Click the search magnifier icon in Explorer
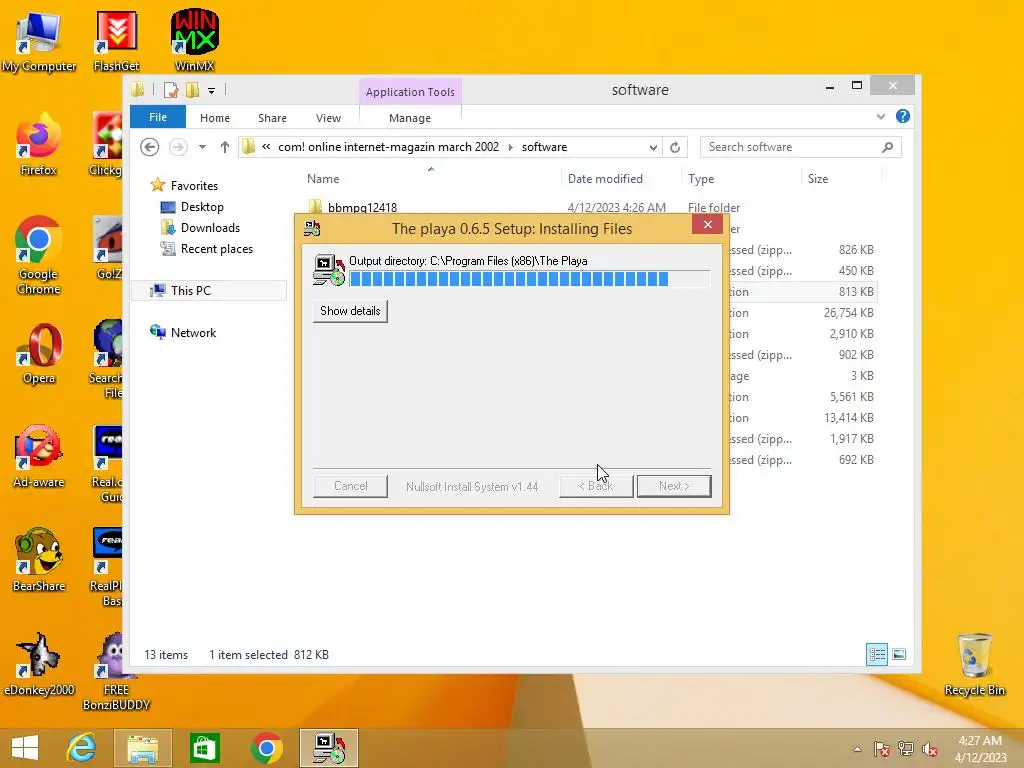 coord(887,147)
